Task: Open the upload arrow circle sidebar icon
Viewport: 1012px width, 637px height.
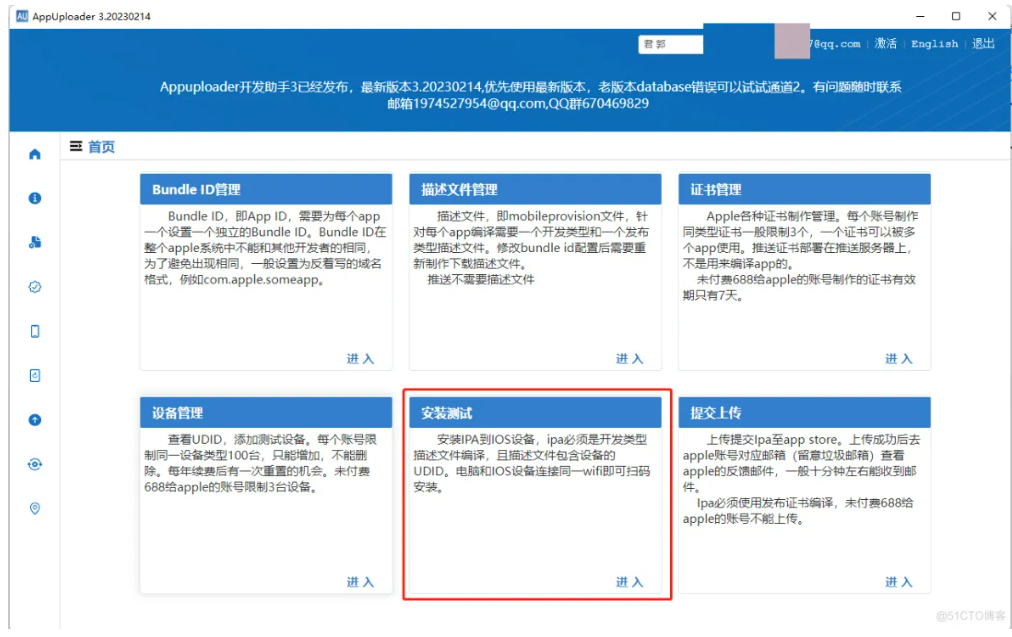Action: tap(35, 420)
